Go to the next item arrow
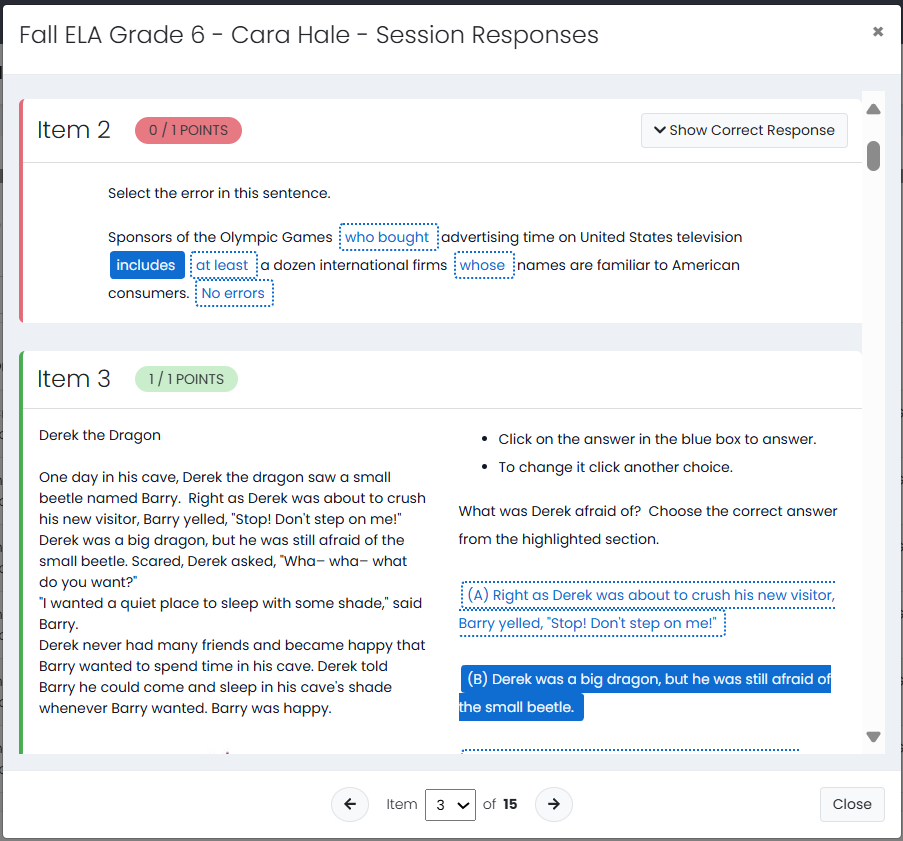 pos(553,804)
